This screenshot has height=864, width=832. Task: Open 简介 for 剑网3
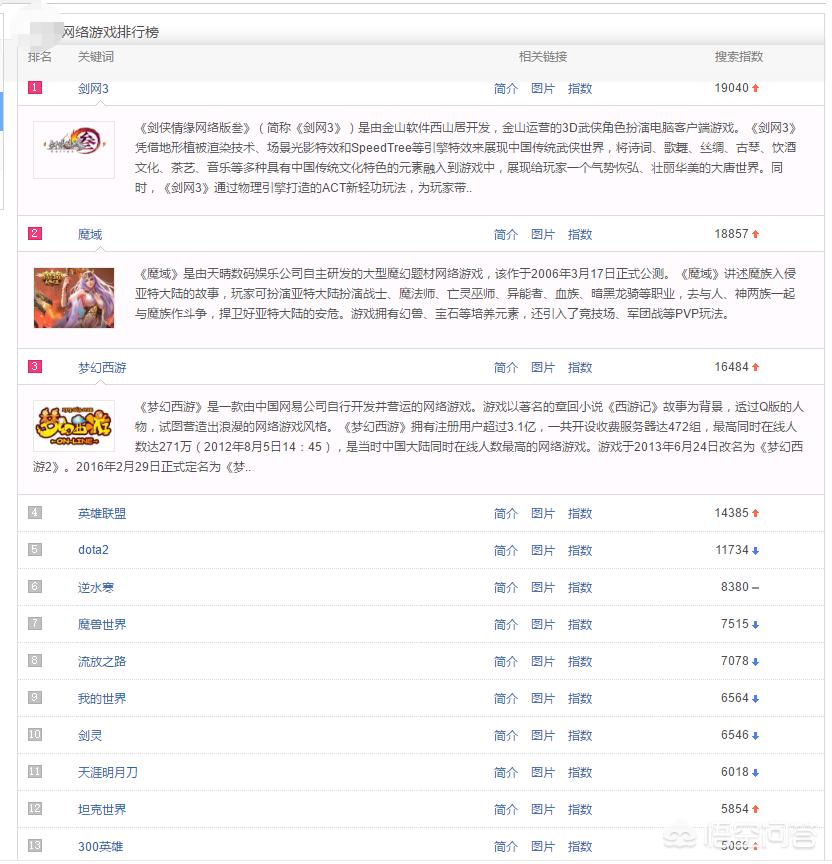click(x=506, y=88)
